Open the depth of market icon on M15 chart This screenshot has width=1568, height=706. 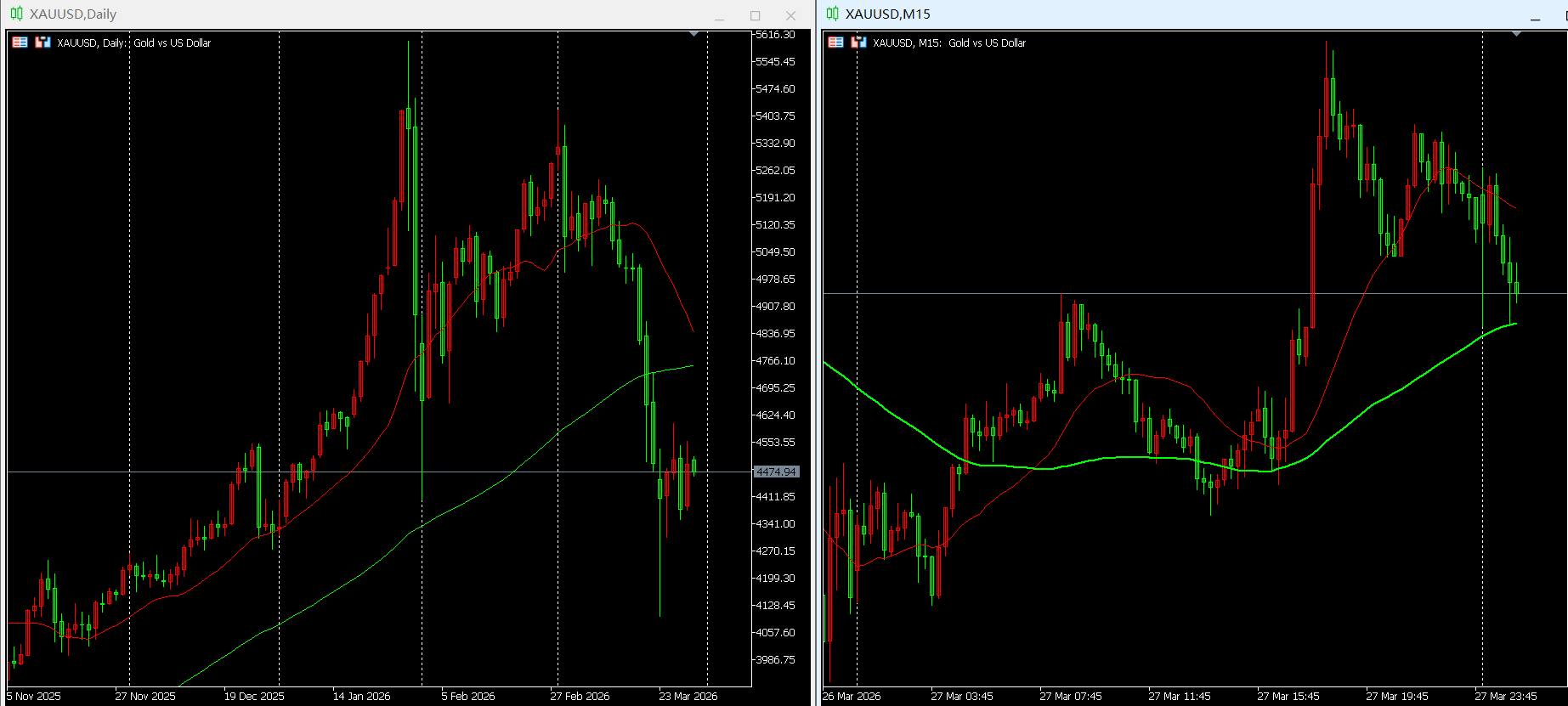(x=858, y=42)
